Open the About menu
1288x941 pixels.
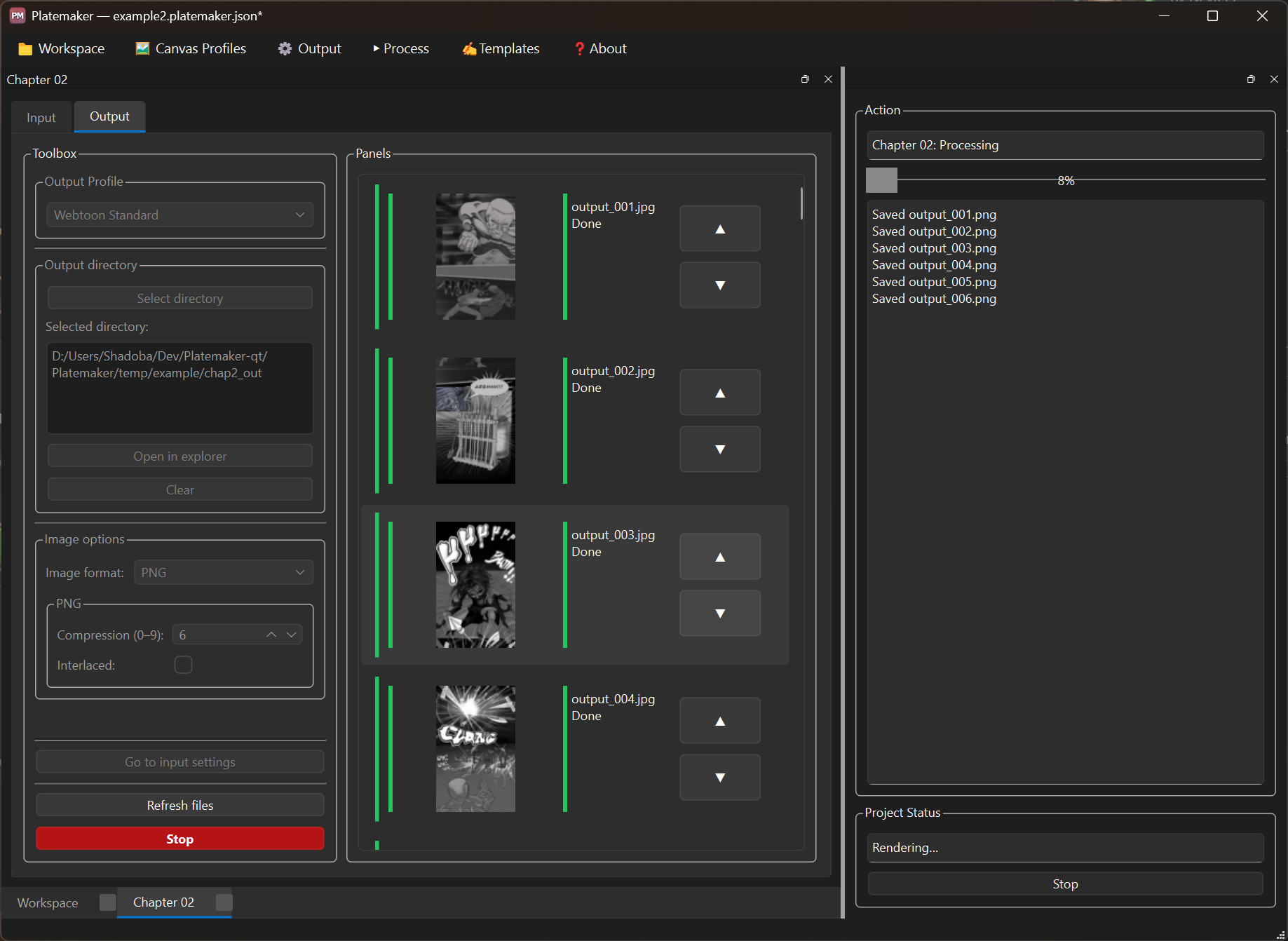pos(600,48)
